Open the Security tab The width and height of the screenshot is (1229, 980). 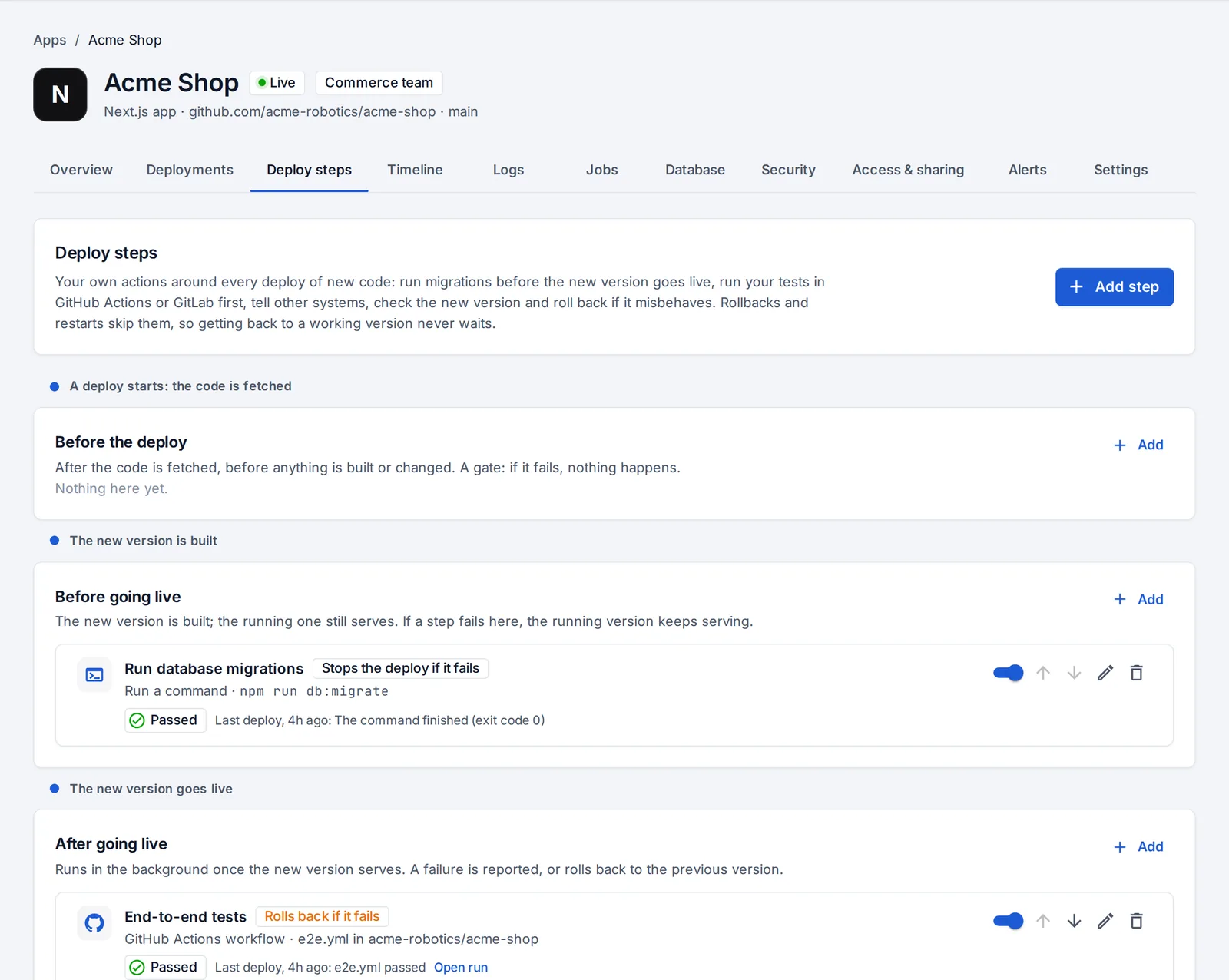click(788, 170)
